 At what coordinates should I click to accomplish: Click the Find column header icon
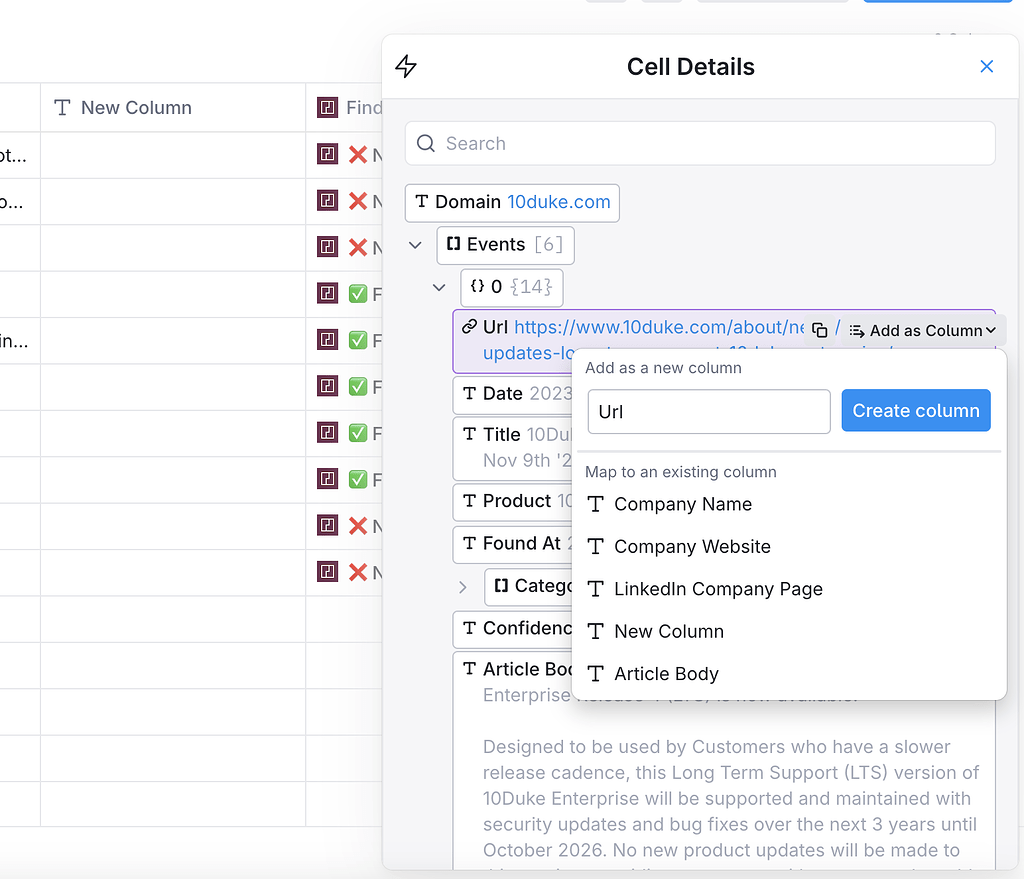327,108
